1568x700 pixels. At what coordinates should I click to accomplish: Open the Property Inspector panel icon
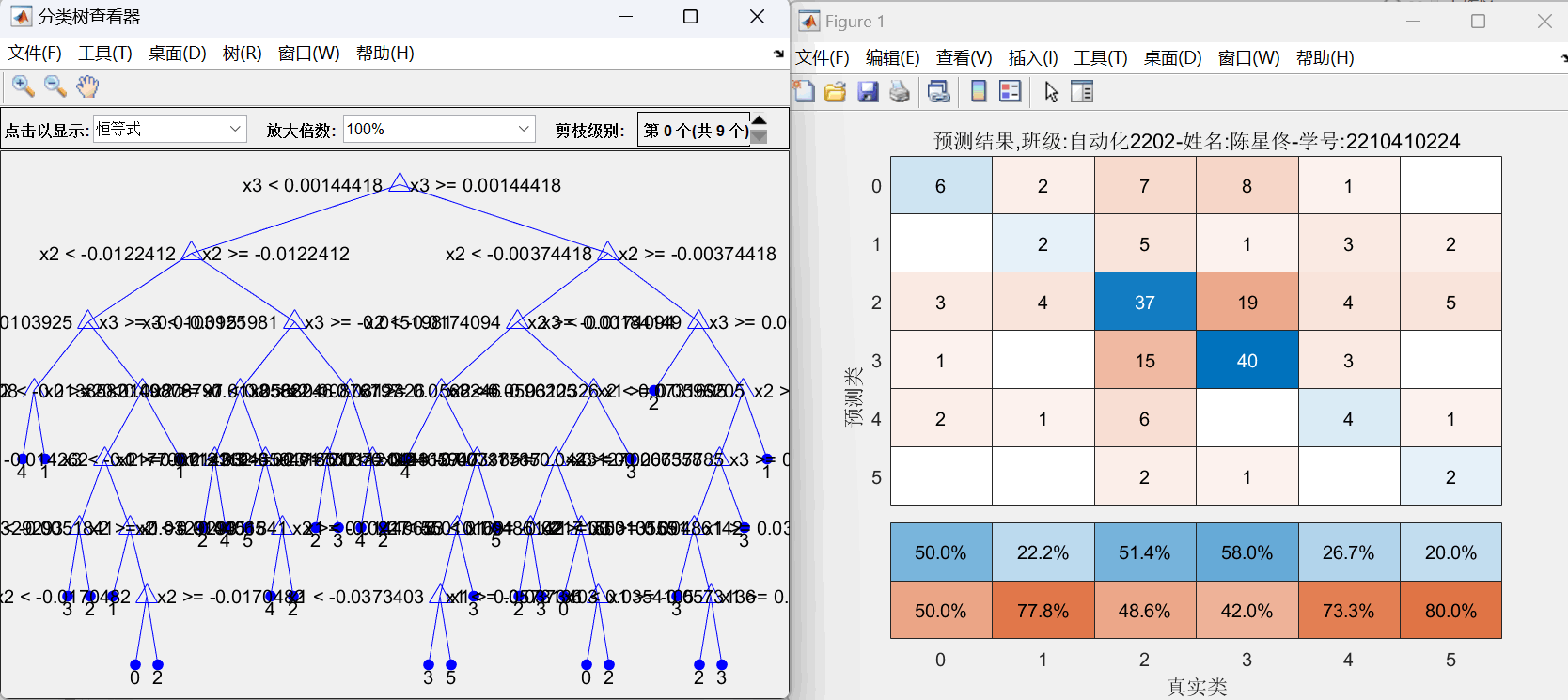coord(1083,91)
